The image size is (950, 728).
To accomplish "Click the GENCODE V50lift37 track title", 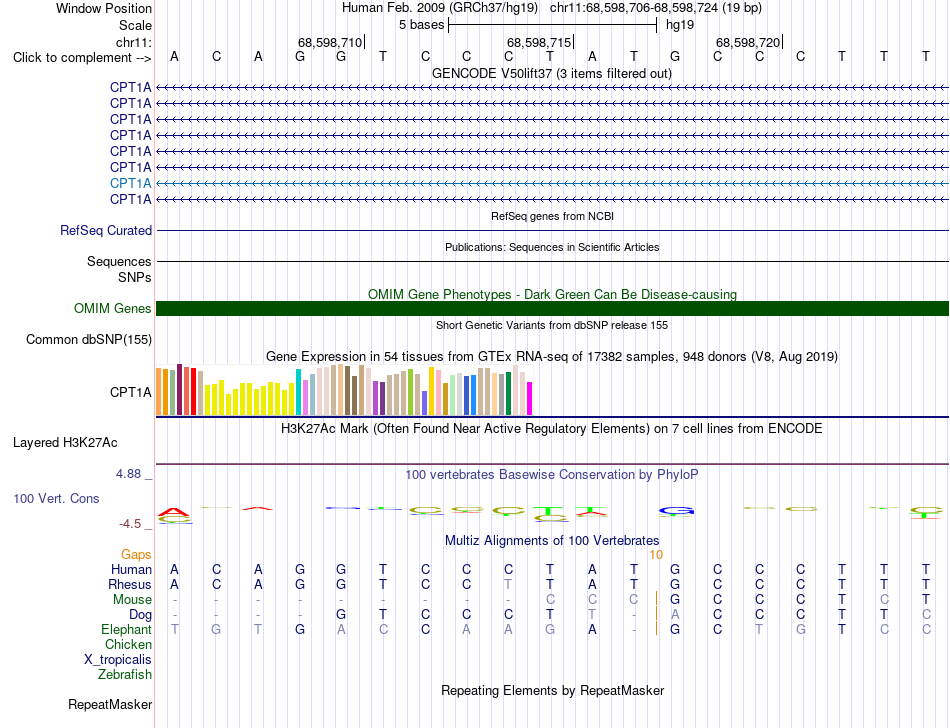I will (x=552, y=73).
